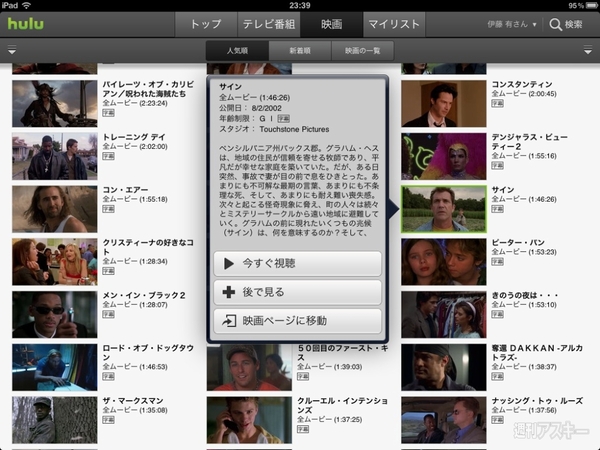Tap the 23:39 clock in status bar

click(300, 5)
